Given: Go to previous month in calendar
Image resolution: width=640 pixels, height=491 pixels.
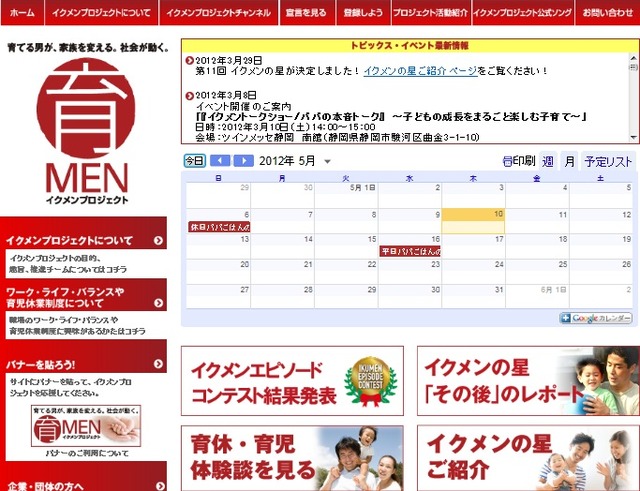Looking at the screenshot, I should [x=220, y=160].
